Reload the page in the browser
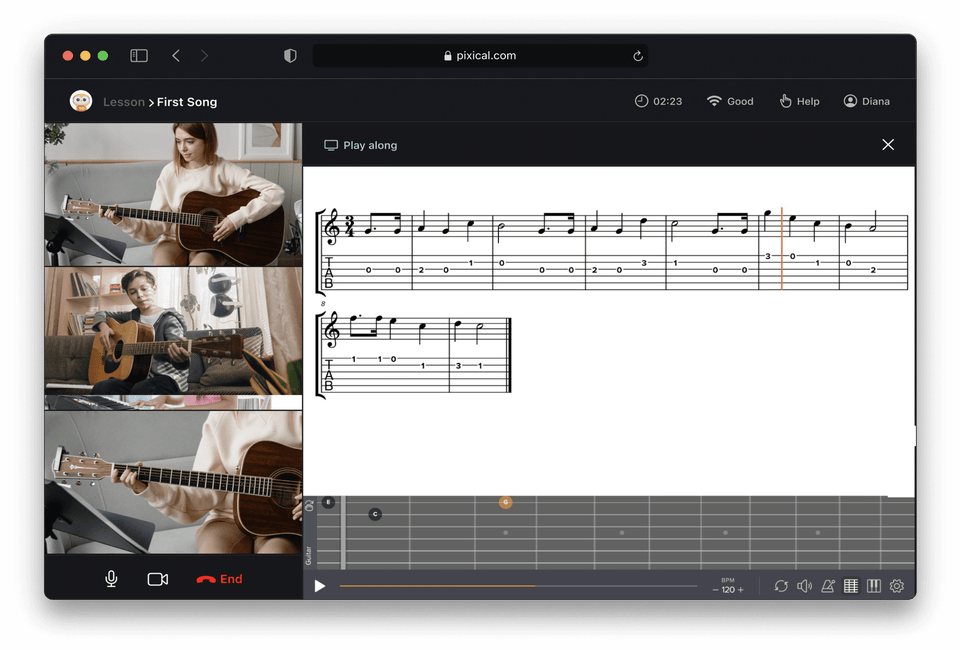This screenshot has height=650, width=960. [x=638, y=56]
